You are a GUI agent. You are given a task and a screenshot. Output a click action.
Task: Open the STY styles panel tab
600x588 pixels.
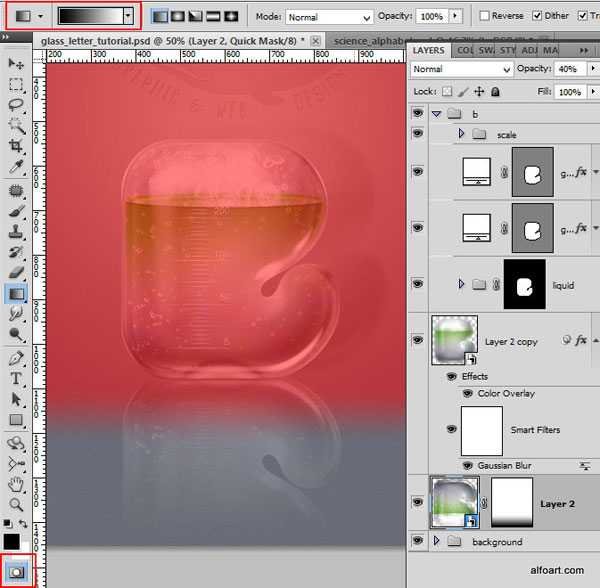[508, 50]
